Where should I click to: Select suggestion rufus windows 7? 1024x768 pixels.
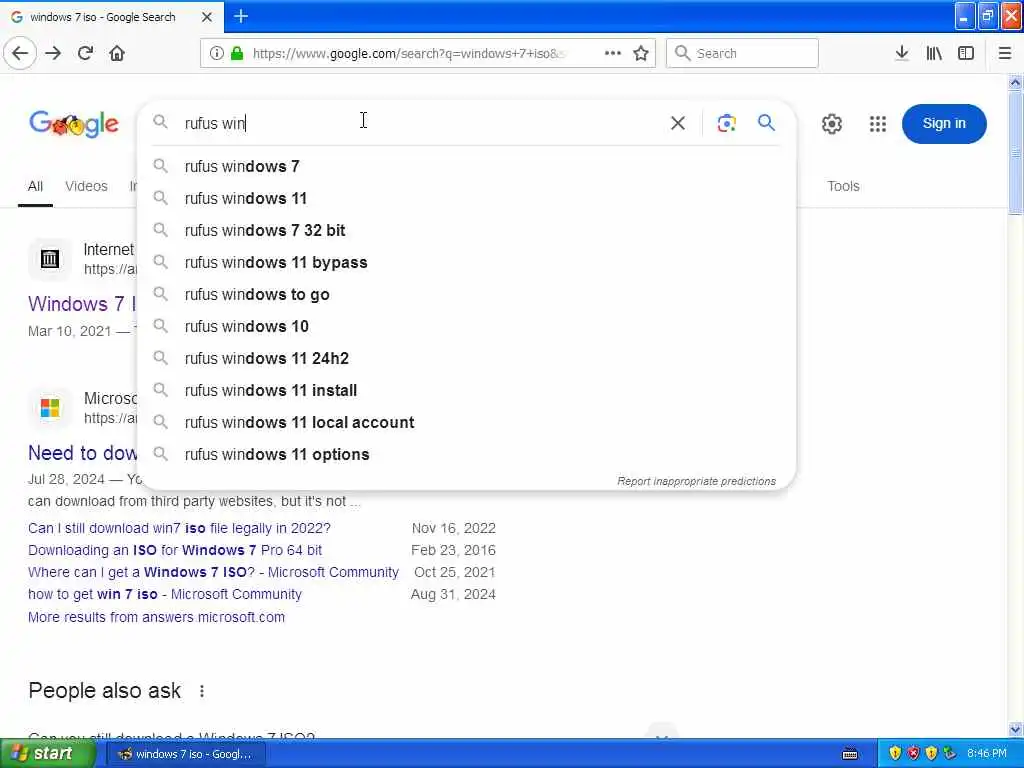point(466,167)
